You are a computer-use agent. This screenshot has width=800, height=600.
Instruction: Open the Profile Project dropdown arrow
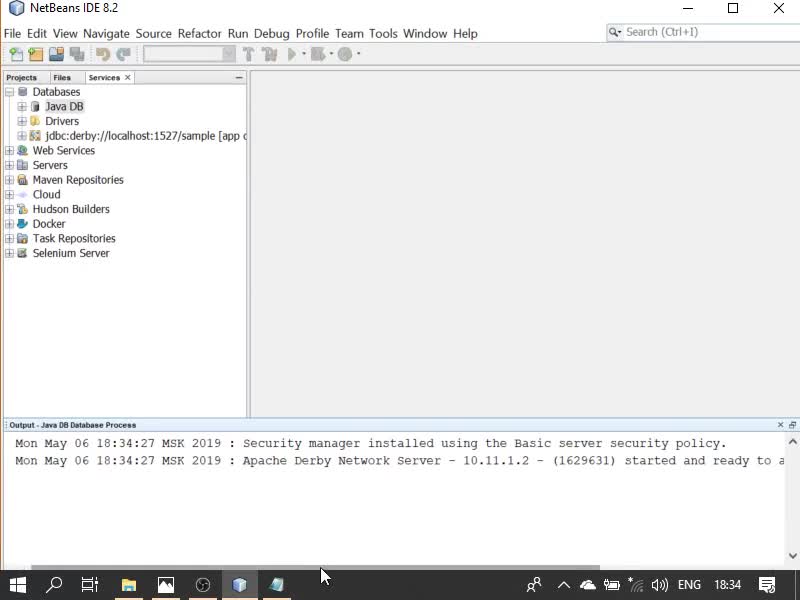click(x=359, y=54)
